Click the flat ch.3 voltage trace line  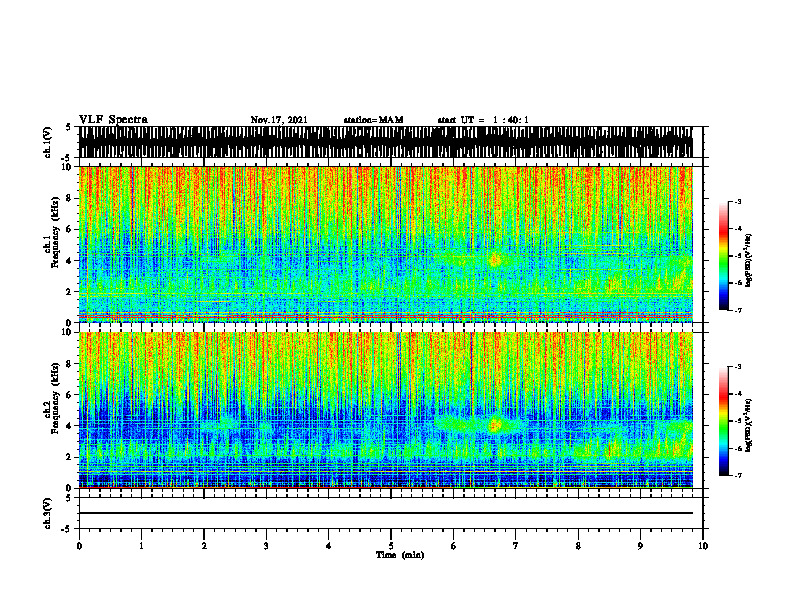point(386,513)
